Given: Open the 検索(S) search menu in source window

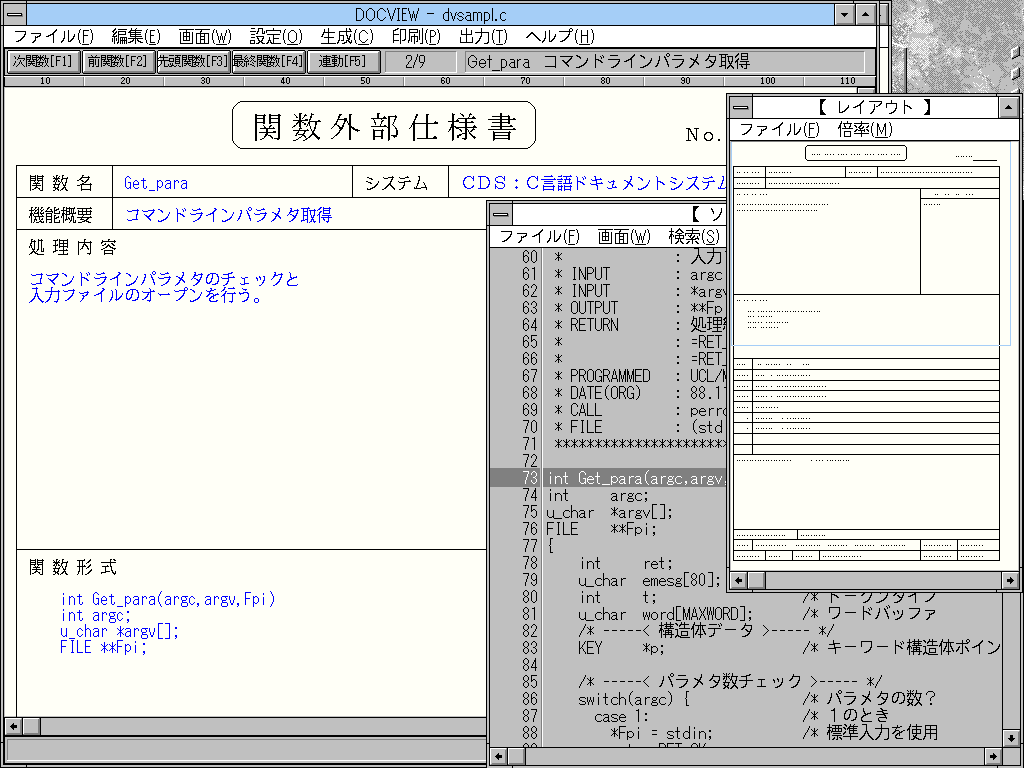Looking at the screenshot, I should click(693, 237).
